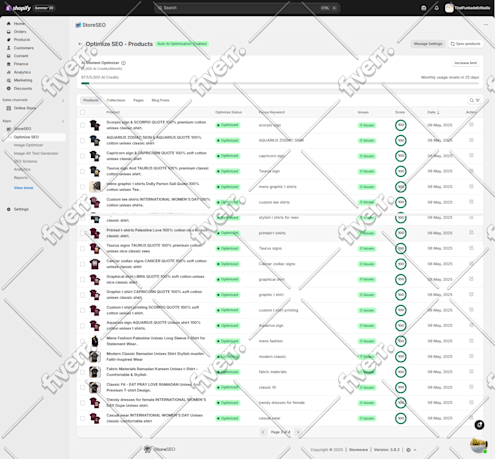The image size is (495, 459).
Task: Switch to the Pages tab
Action: tap(138, 100)
